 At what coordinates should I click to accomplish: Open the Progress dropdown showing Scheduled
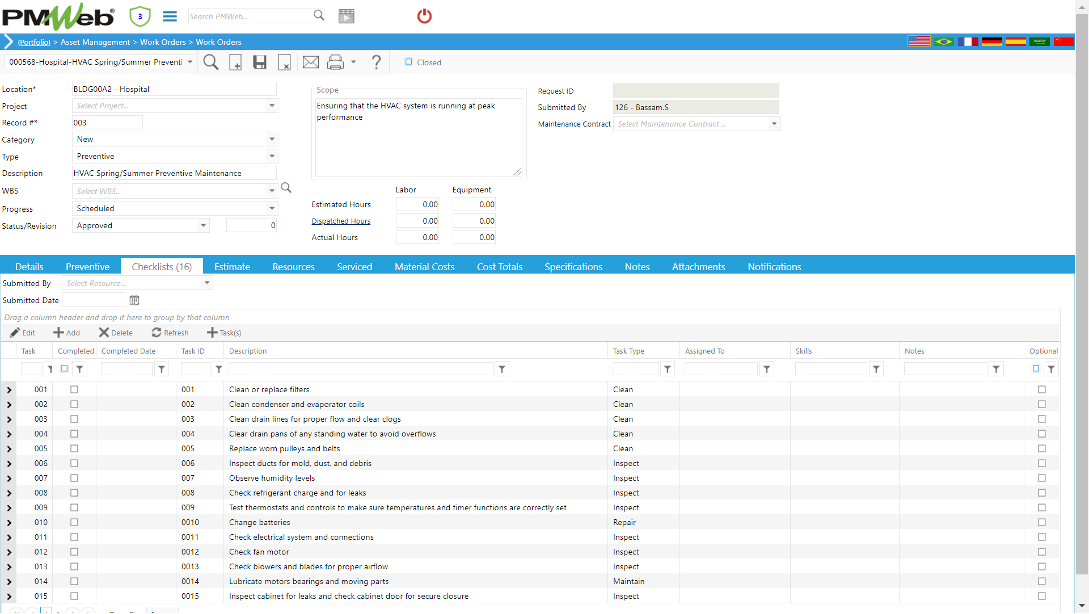pos(272,208)
